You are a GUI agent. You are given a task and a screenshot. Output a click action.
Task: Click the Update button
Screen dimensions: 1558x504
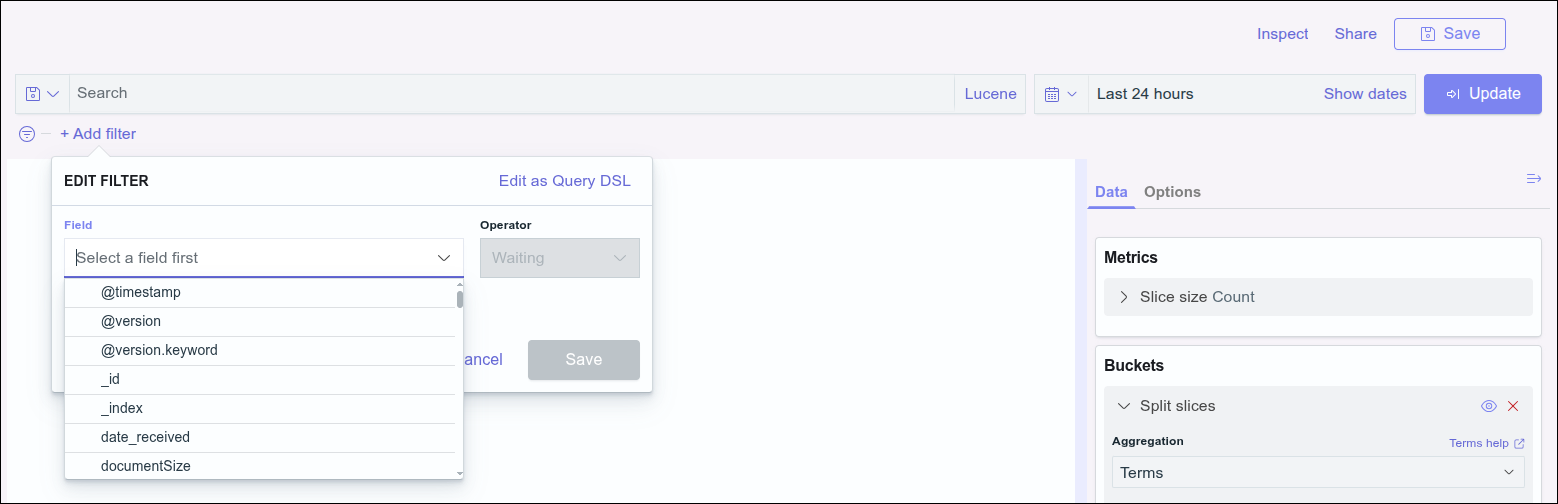[1482, 94]
